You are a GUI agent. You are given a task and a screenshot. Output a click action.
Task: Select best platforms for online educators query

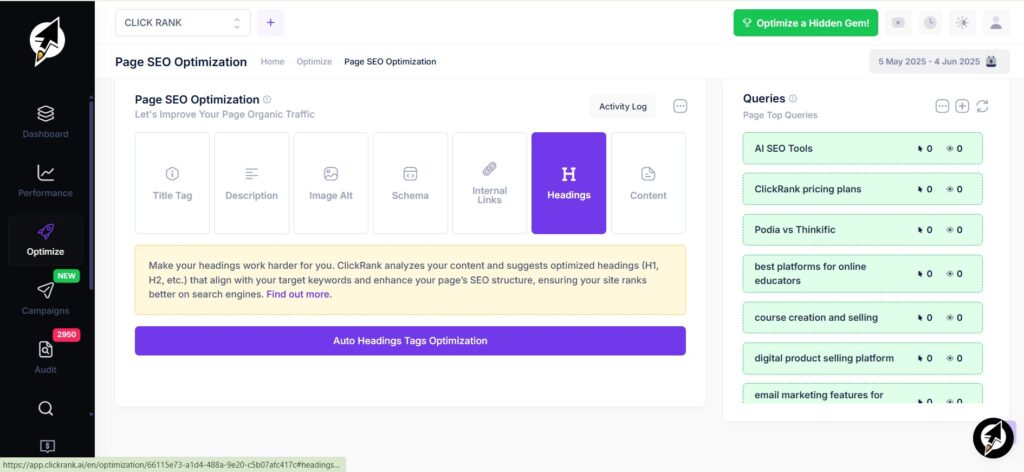[x=863, y=274]
